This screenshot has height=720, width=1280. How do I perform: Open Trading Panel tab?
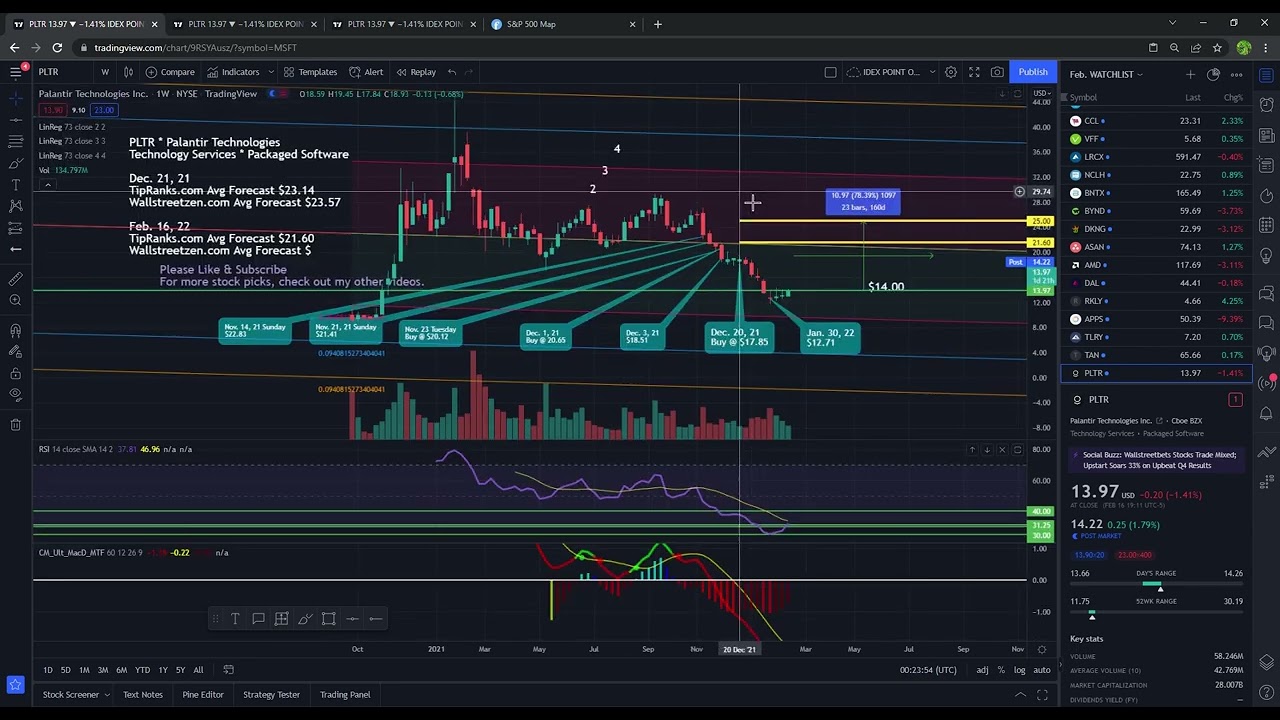(345, 694)
